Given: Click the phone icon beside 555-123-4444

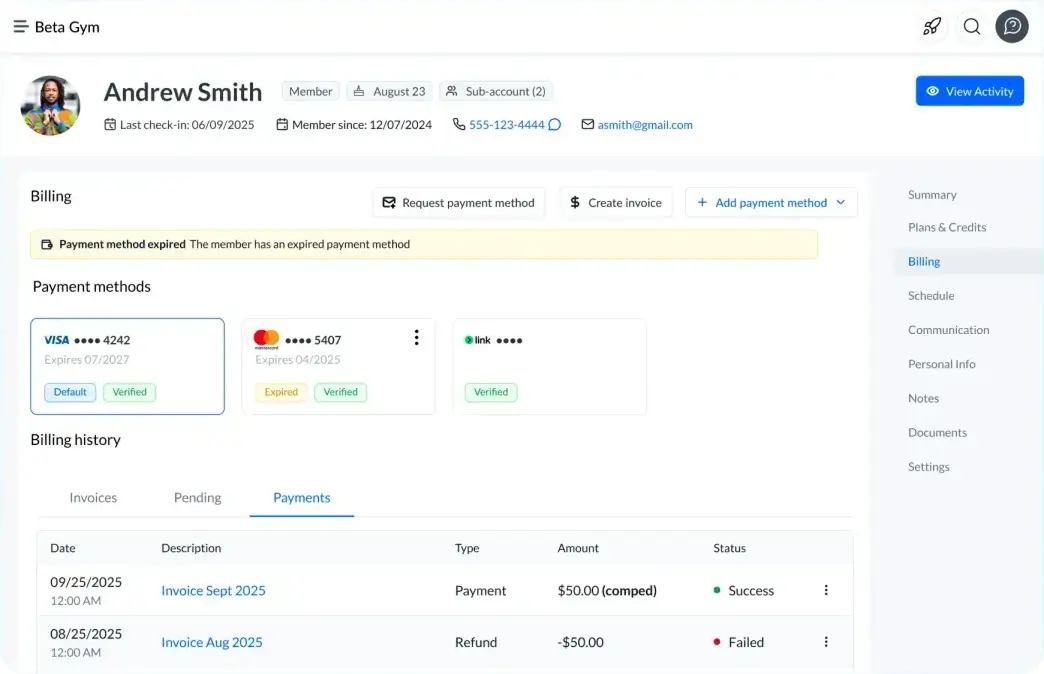Looking at the screenshot, I should [x=457, y=124].
